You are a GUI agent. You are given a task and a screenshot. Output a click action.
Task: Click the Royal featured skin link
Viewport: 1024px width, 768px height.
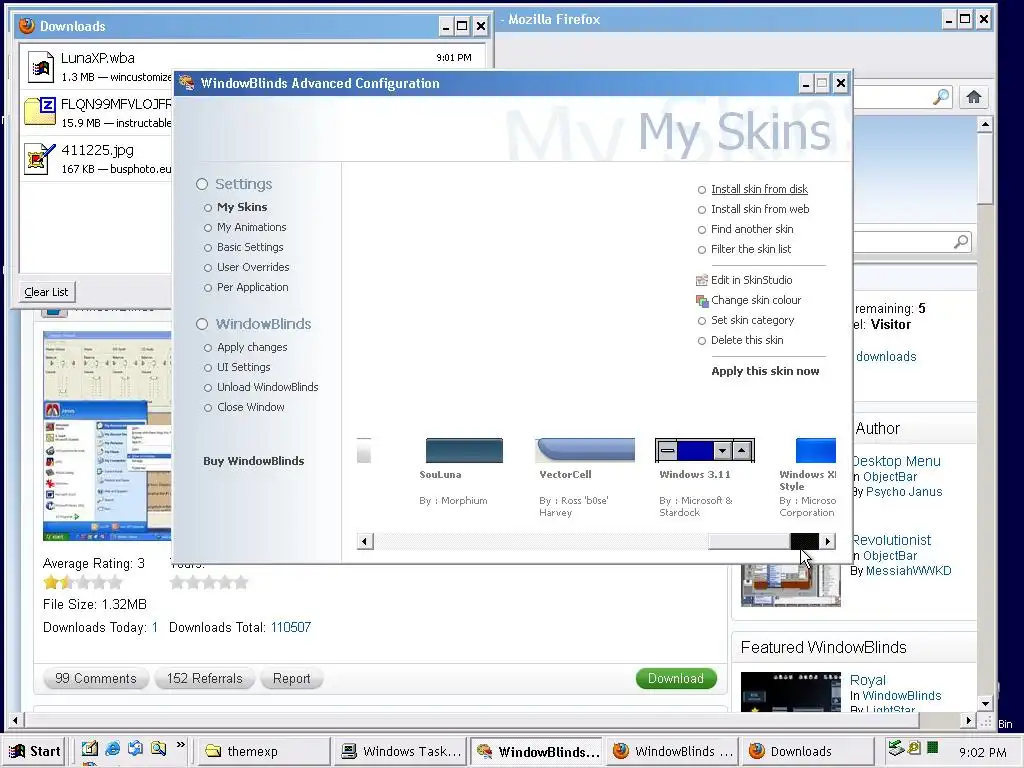(867, 680)
